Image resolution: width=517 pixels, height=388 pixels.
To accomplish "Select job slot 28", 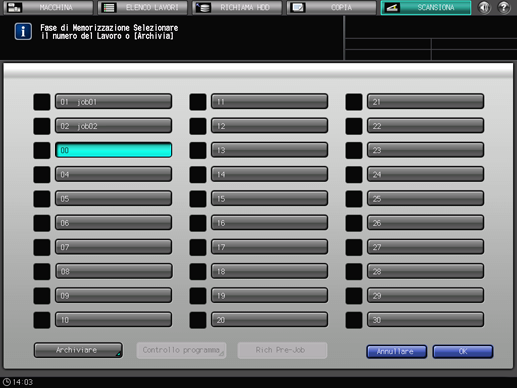I will point(426,271).
